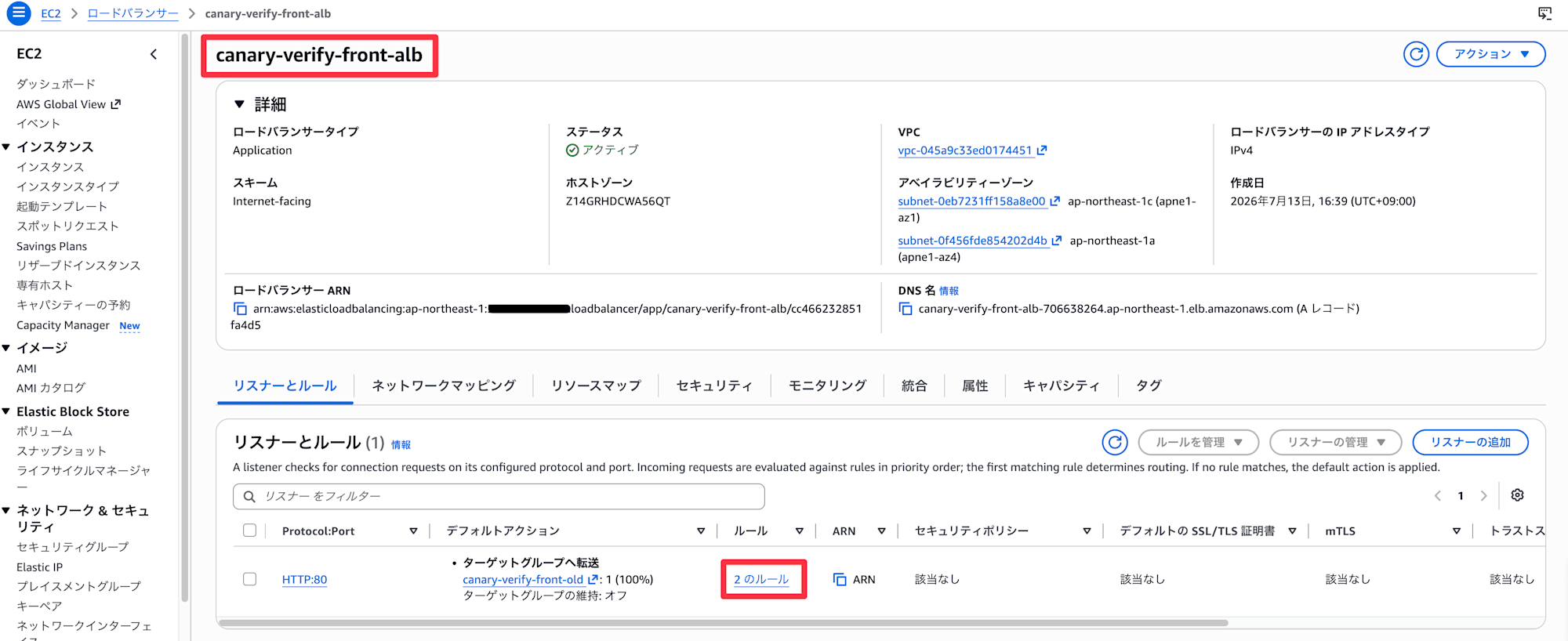This screenshot has width=1568, height=641.
Task: Click the EC2 breadcrumb link
Action: coord(51,13)
